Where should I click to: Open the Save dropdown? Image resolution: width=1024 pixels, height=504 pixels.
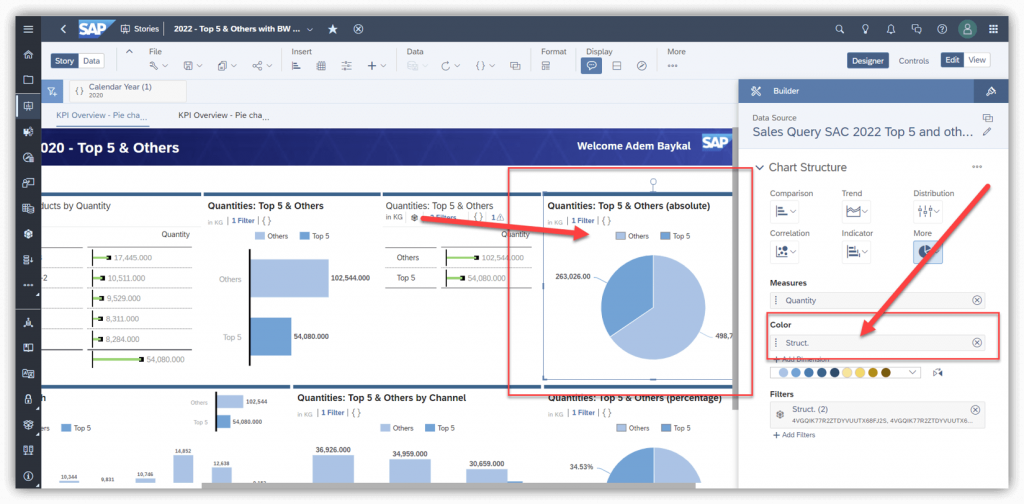[x=194, y=66]
